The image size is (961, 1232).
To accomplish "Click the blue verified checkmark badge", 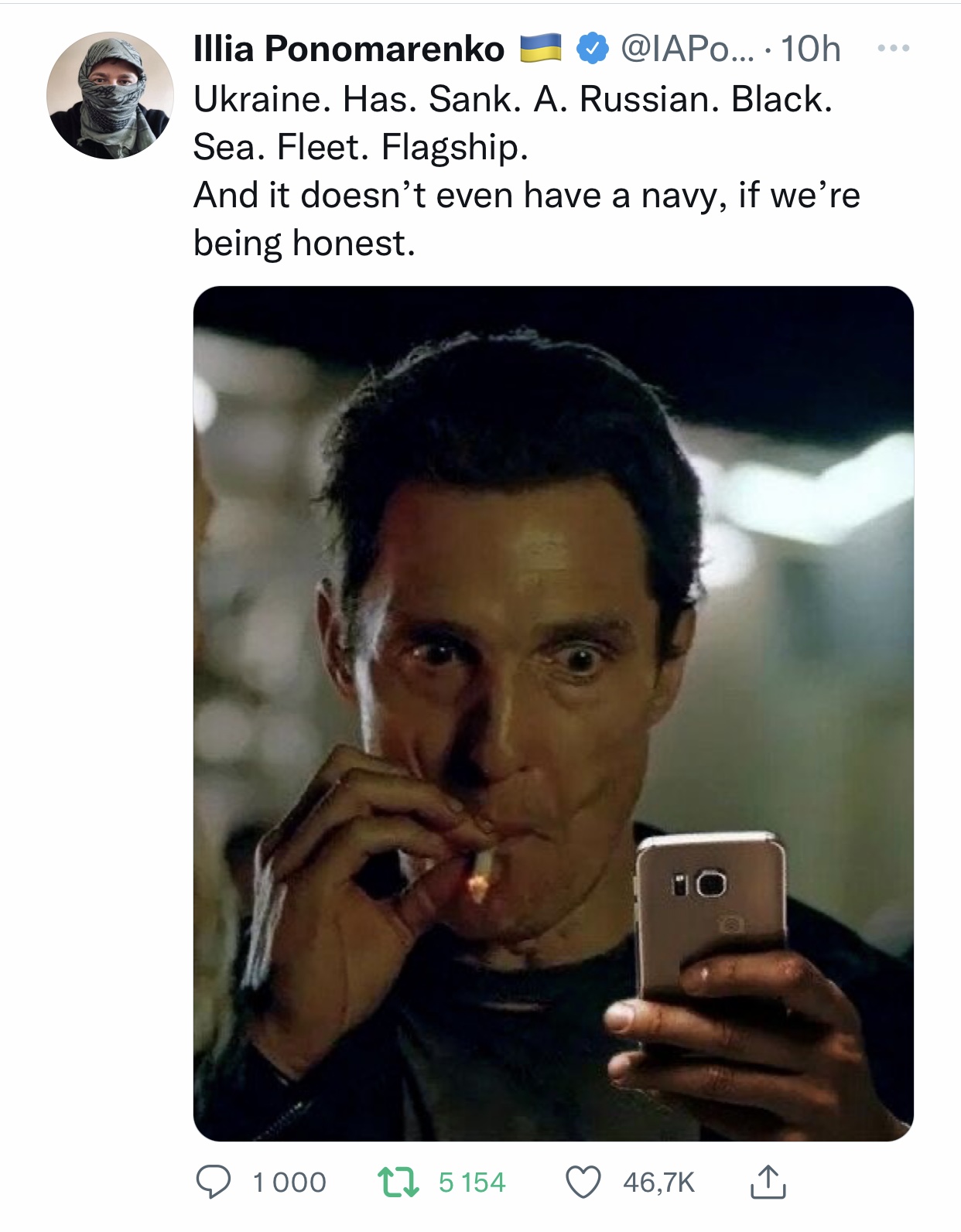I will point(593,49).
